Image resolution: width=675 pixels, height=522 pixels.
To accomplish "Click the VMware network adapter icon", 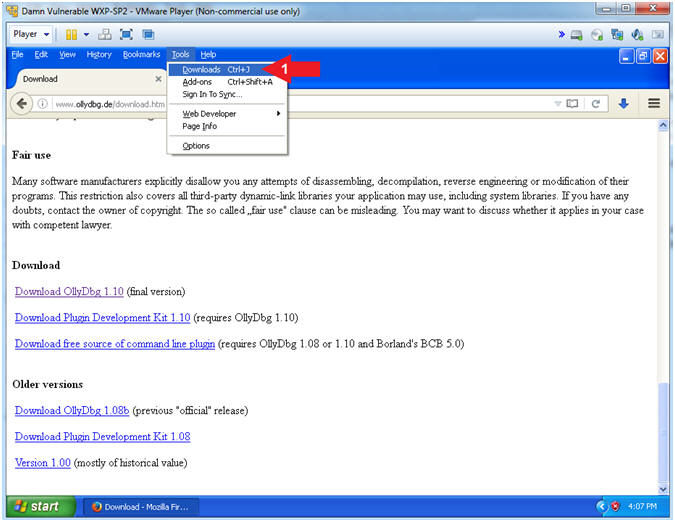I will (x=617, y=35).
